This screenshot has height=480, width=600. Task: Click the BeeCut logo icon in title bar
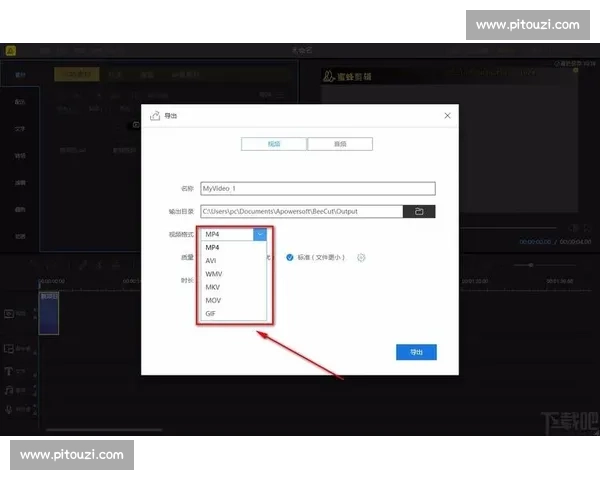(x=11, y=51)
